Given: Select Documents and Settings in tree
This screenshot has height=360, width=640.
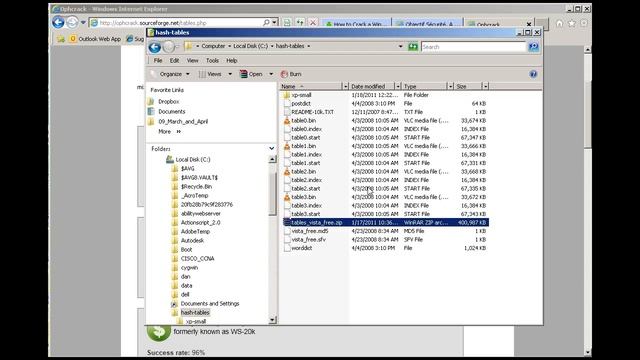Looking at the screenshot, I should tap(210, 304).
